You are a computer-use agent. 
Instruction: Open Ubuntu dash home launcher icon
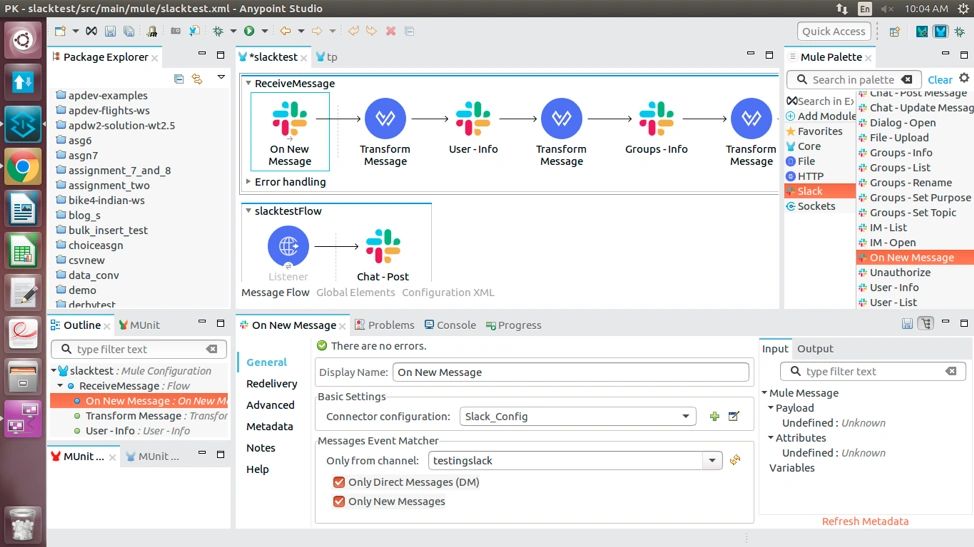23,40
